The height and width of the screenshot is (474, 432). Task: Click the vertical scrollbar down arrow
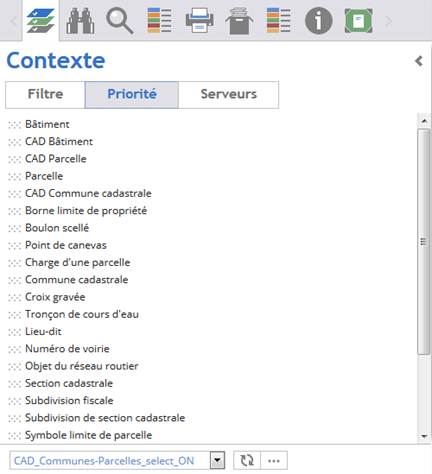pyautogui.click(x=424, y=436)
